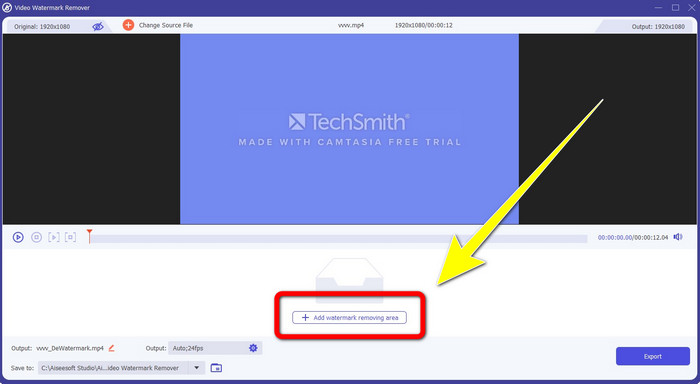Click the Original: 1920x1080 label
The image size is (700, 384).
coord(42,27)
